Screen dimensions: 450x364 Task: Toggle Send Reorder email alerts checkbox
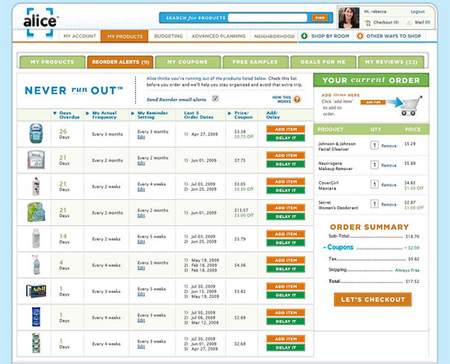click(x=215, y=98)
